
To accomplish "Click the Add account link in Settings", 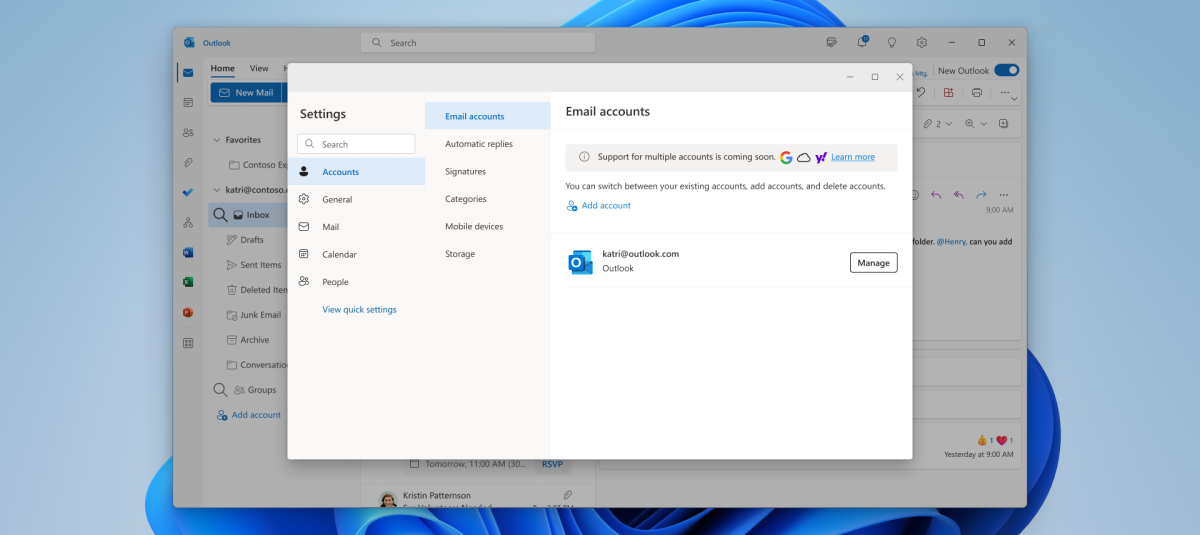I will [606, 206].
